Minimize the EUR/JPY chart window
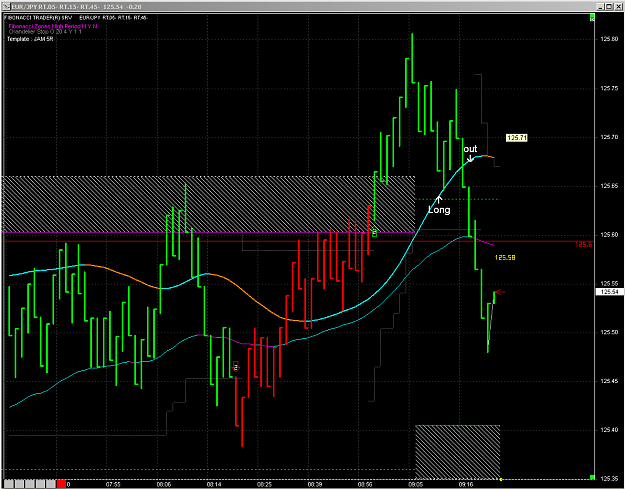 click(601, 6)
